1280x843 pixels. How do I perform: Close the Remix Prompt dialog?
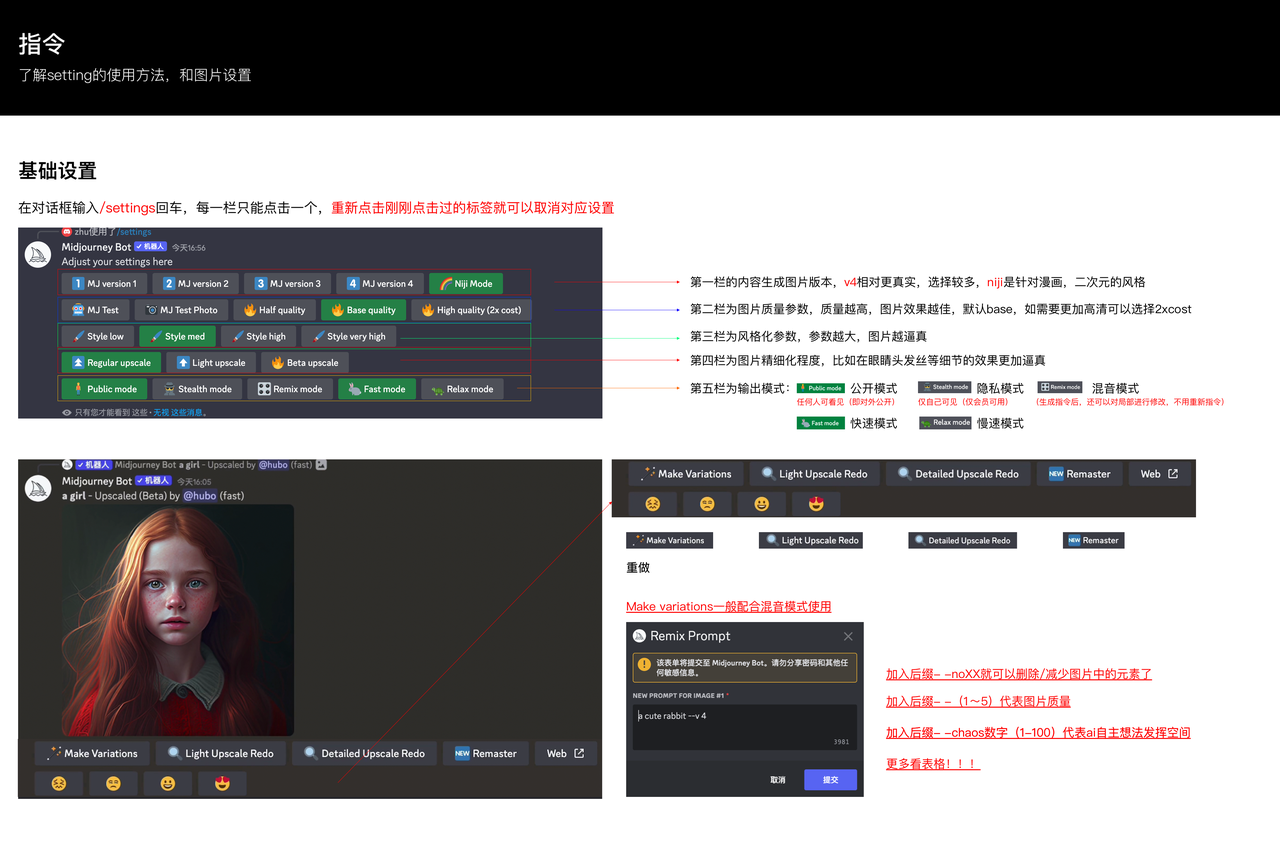point(848,636)
